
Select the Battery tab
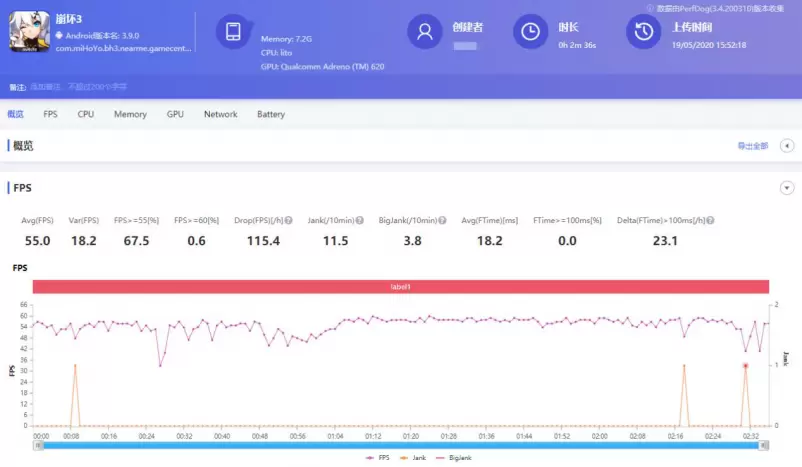270,114
